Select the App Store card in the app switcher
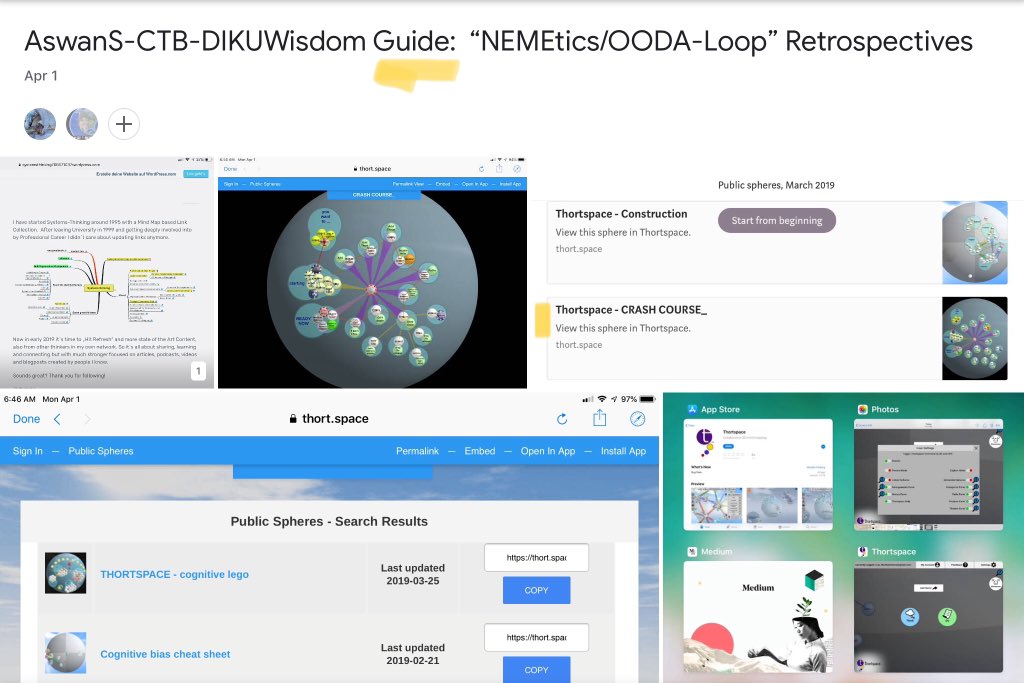Image resolution: width=1024 pixels, height=683 pixels. (758, 475)
